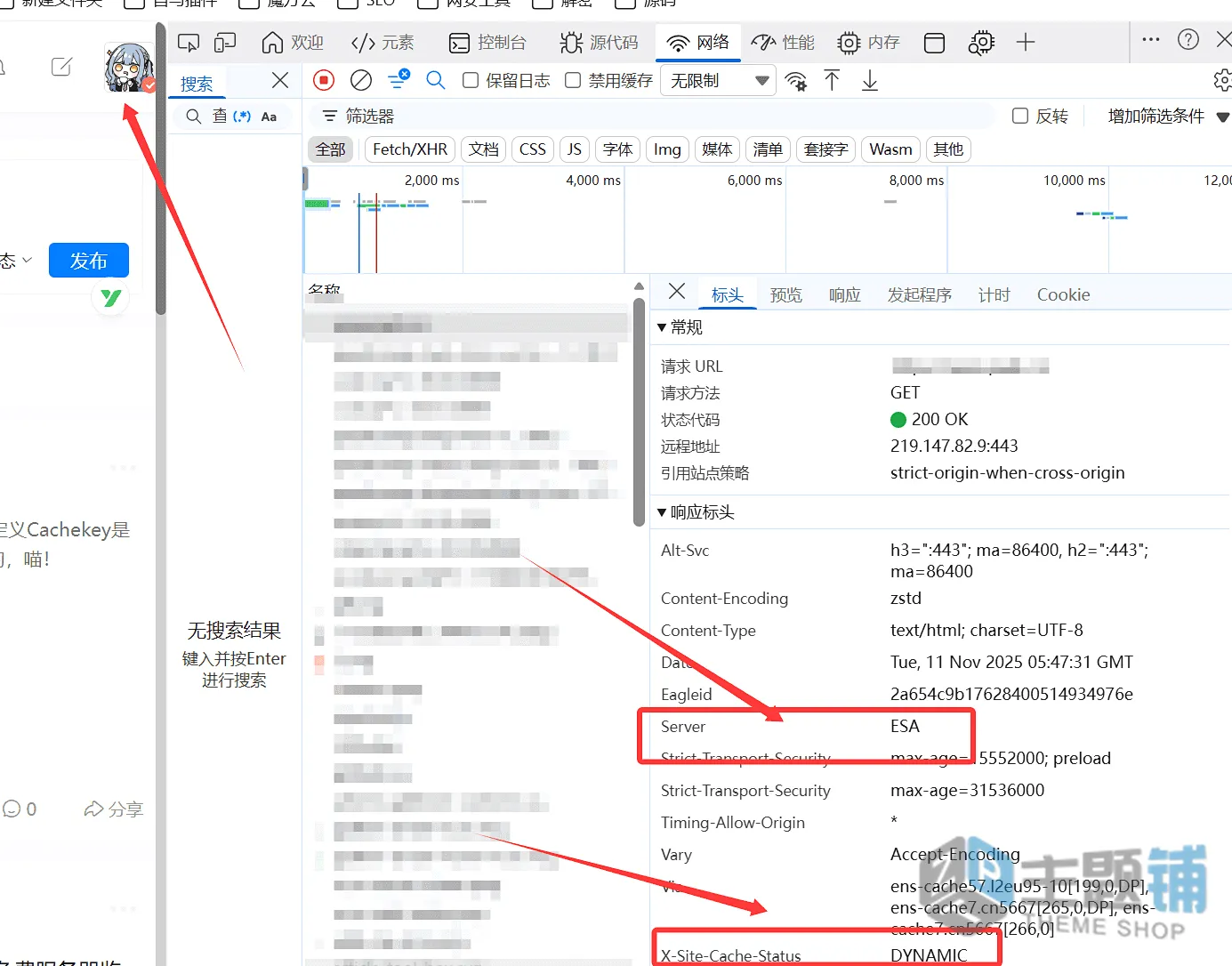Click the inspect element picker icon

(189, 43)
